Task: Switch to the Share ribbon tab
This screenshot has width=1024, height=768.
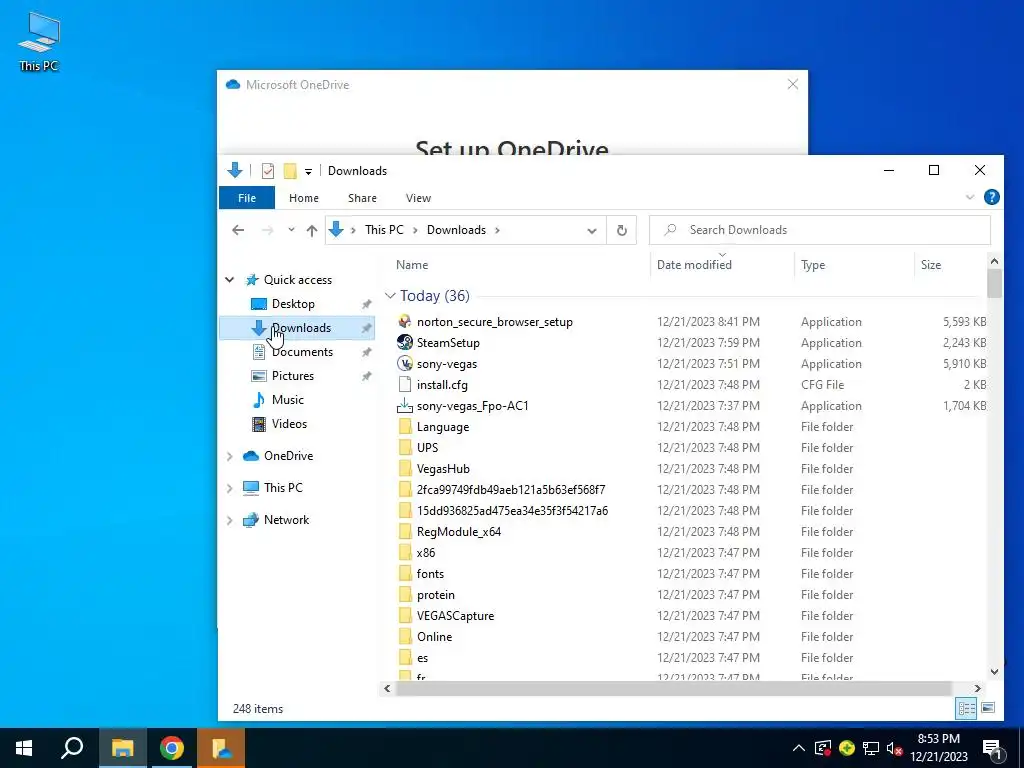Action: point(362,198)
